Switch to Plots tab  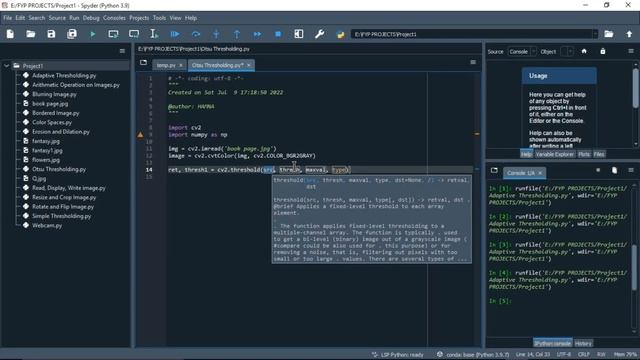(x=584, y=154)
